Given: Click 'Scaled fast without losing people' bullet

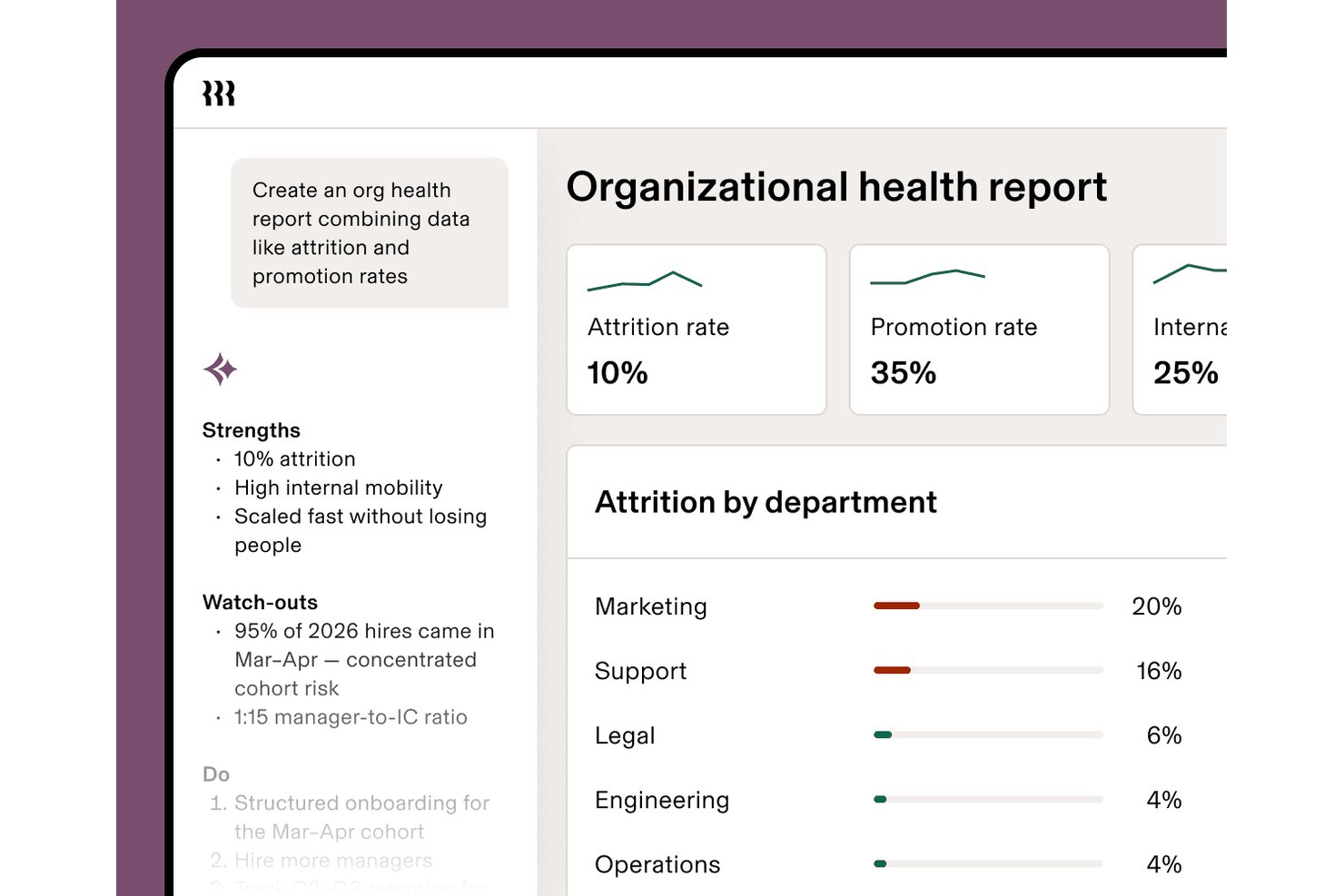Looking at the screenshot, I should click(x=361, y=530).
